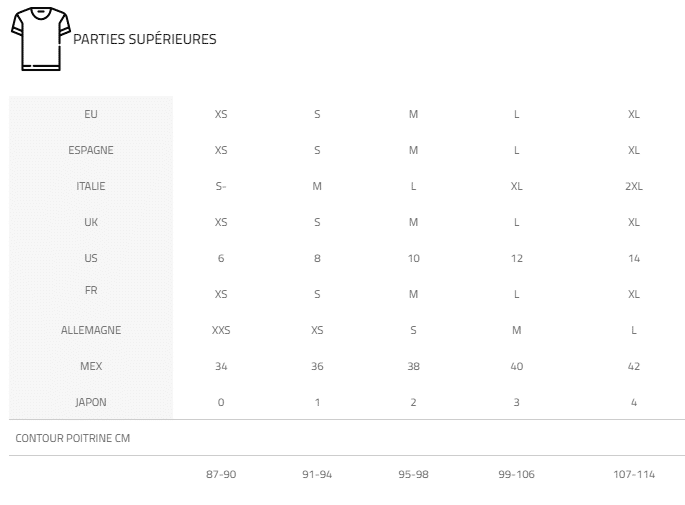Select the XXS cell in Allemagne row
This screenshot has width=685, height=505.
[221, 330]
